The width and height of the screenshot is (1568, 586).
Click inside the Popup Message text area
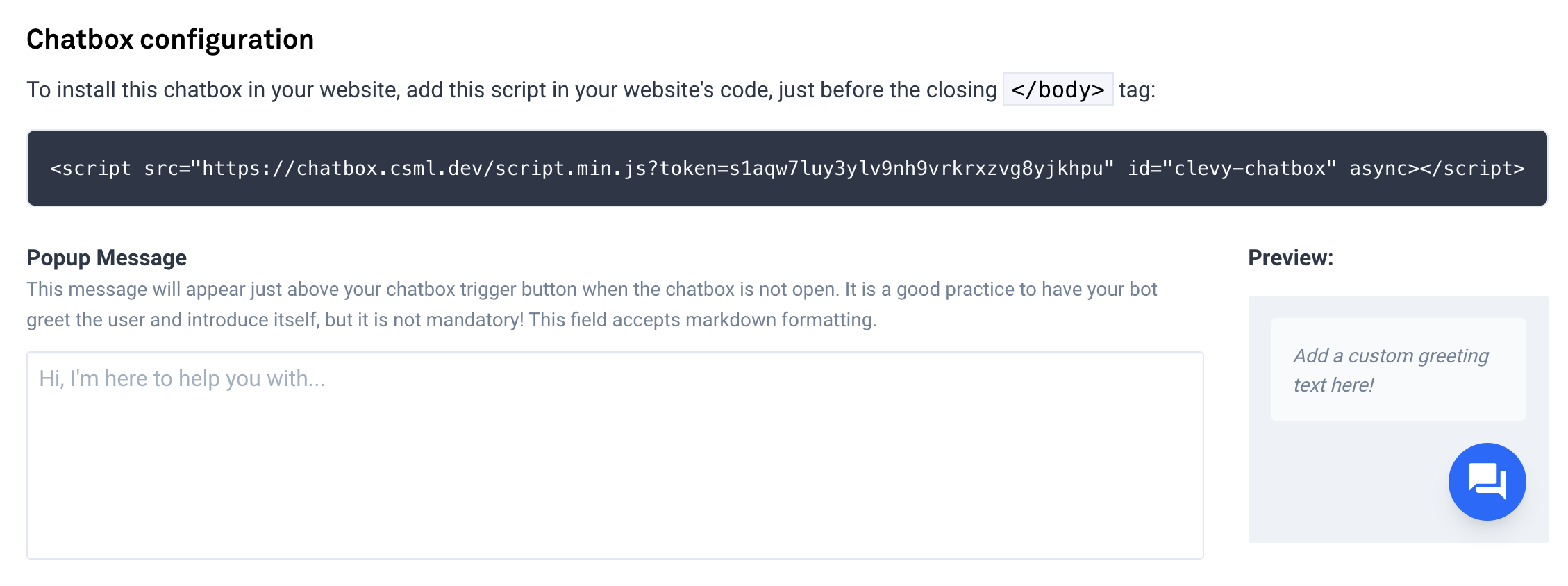[615, 472]
